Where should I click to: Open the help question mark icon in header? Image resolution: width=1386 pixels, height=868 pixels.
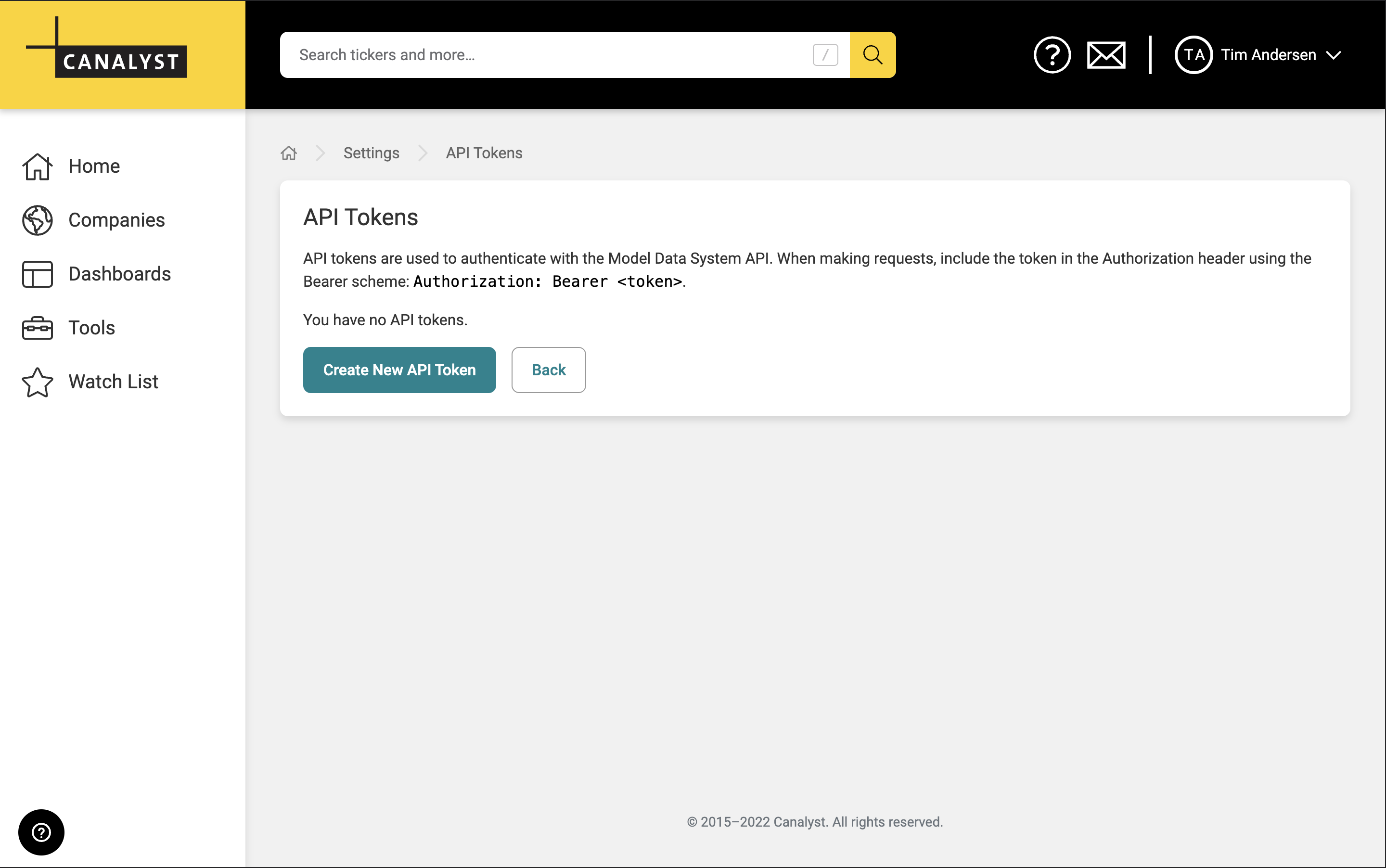pyautogui.click(x=1051, y=54)
